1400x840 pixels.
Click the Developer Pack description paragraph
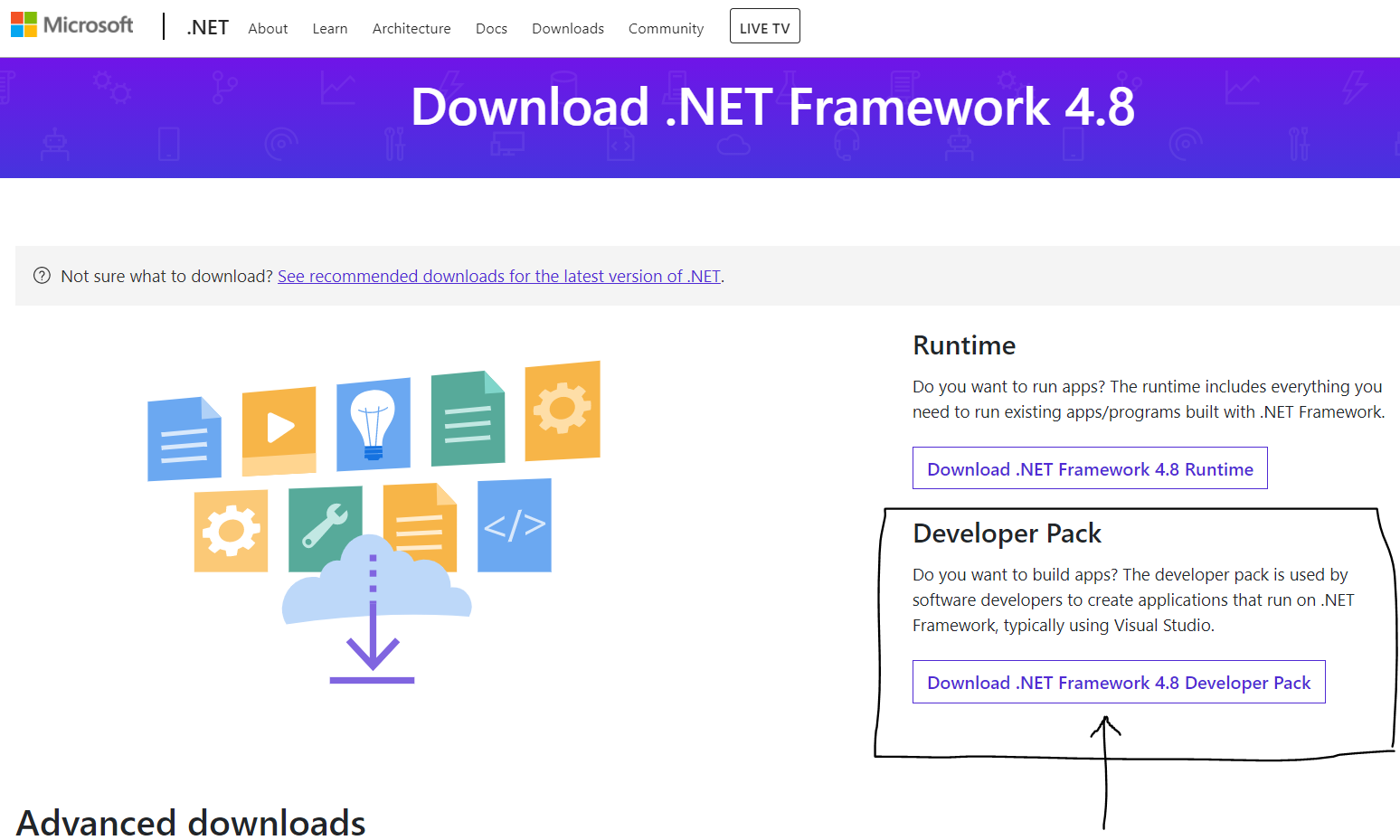point(1133,600)
